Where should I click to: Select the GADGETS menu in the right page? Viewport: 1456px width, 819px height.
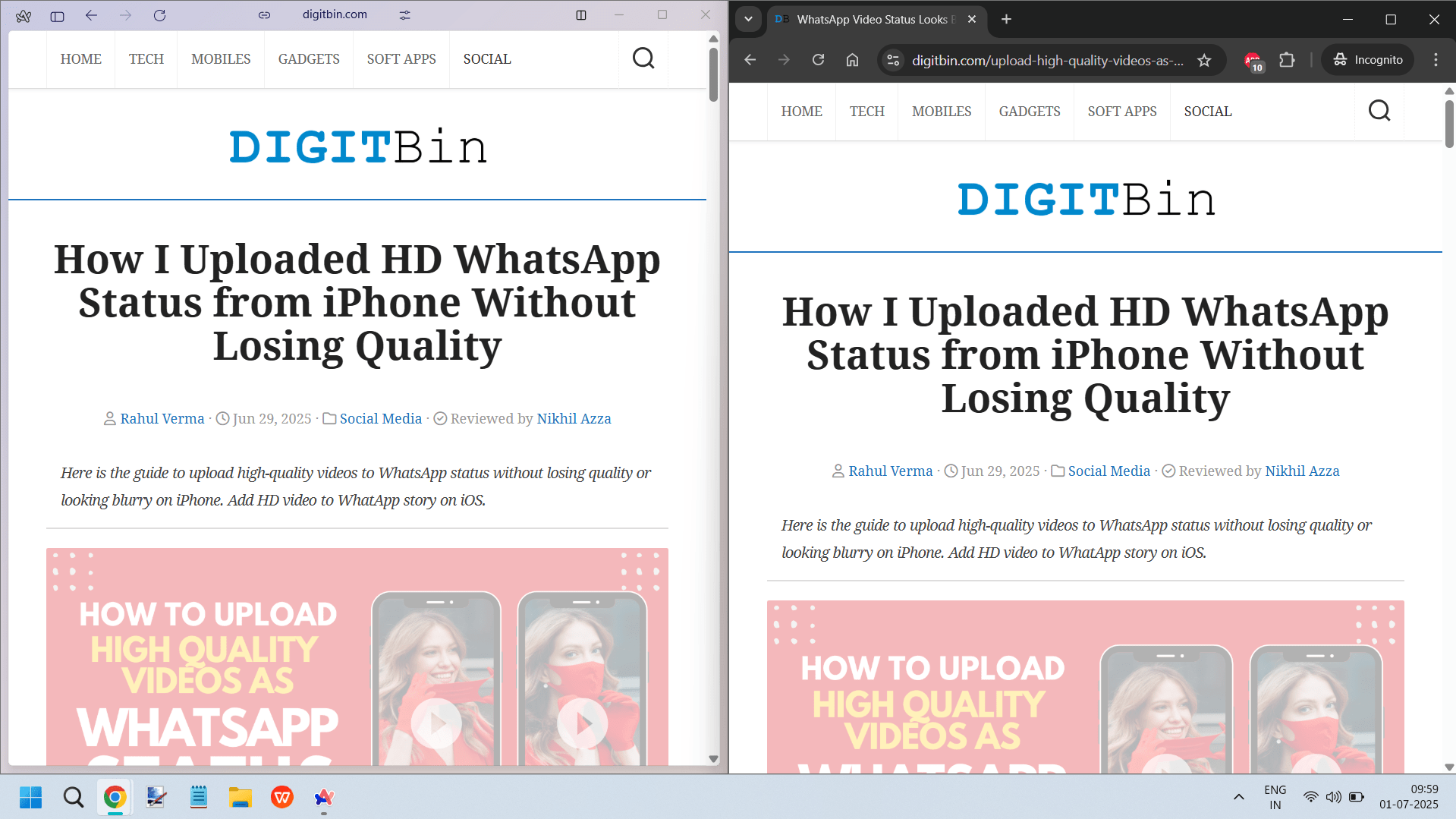pyautogui.click(x=1029, y=112)
